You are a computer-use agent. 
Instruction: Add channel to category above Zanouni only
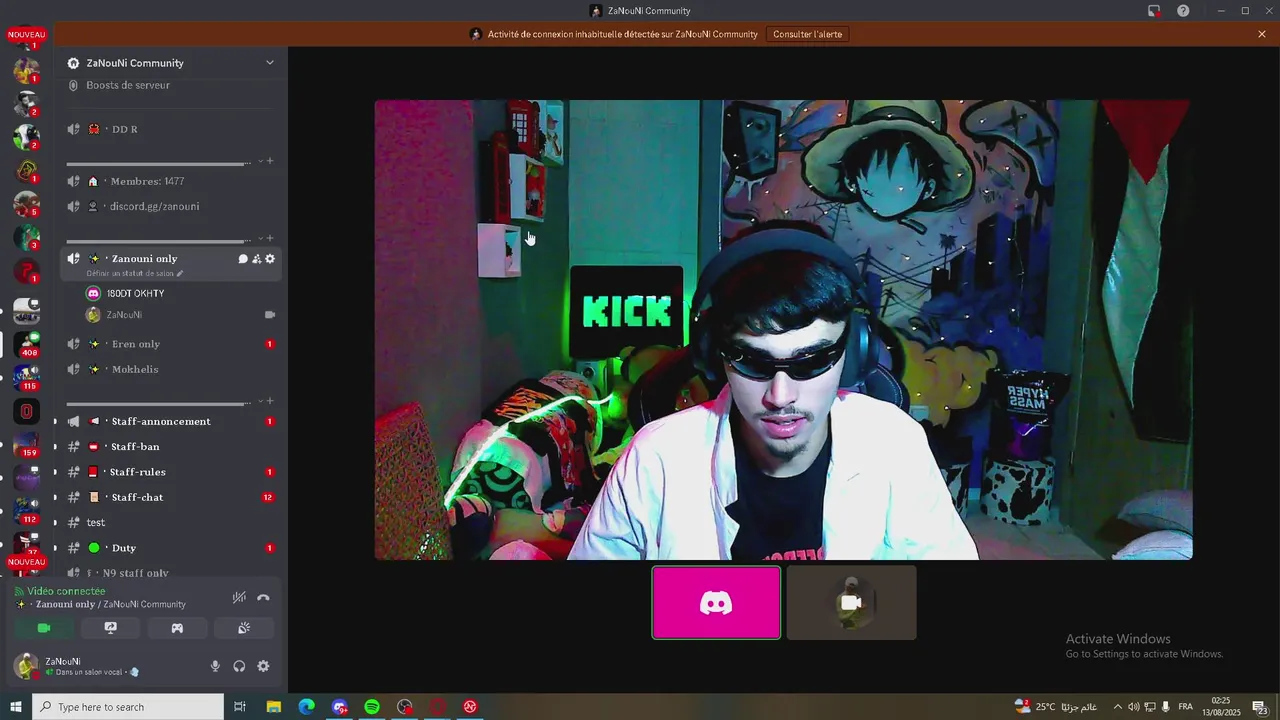click(x=270, y=238)
